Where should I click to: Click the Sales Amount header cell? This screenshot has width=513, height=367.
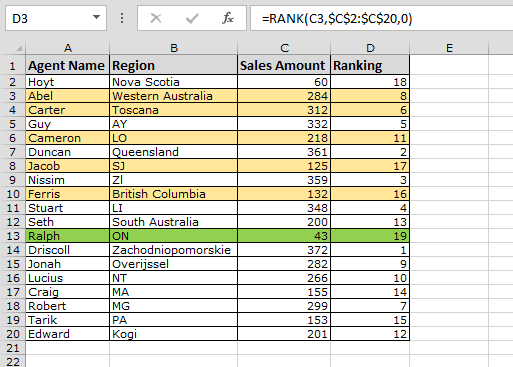[x=284, y=65]
